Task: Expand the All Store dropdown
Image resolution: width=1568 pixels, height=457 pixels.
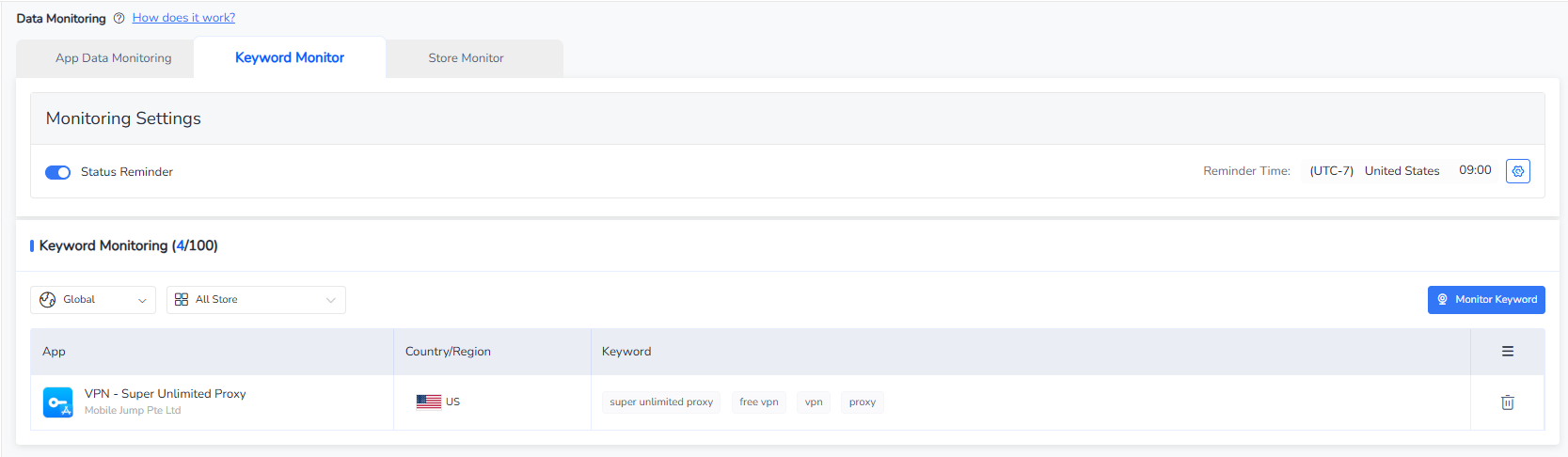Action: pyautogui.click(x=330, y=300)
